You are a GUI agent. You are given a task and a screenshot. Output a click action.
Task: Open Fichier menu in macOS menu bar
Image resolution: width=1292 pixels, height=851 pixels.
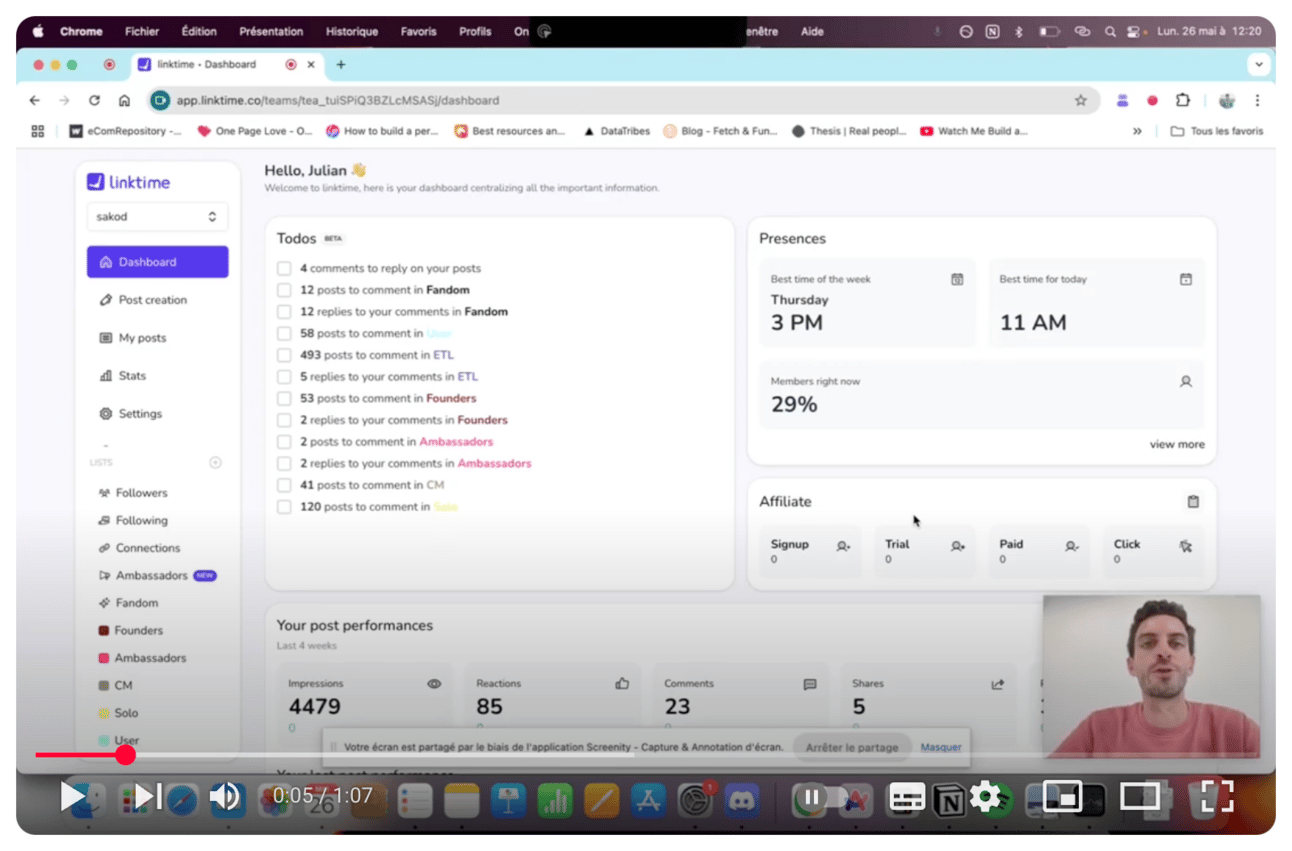142,32
